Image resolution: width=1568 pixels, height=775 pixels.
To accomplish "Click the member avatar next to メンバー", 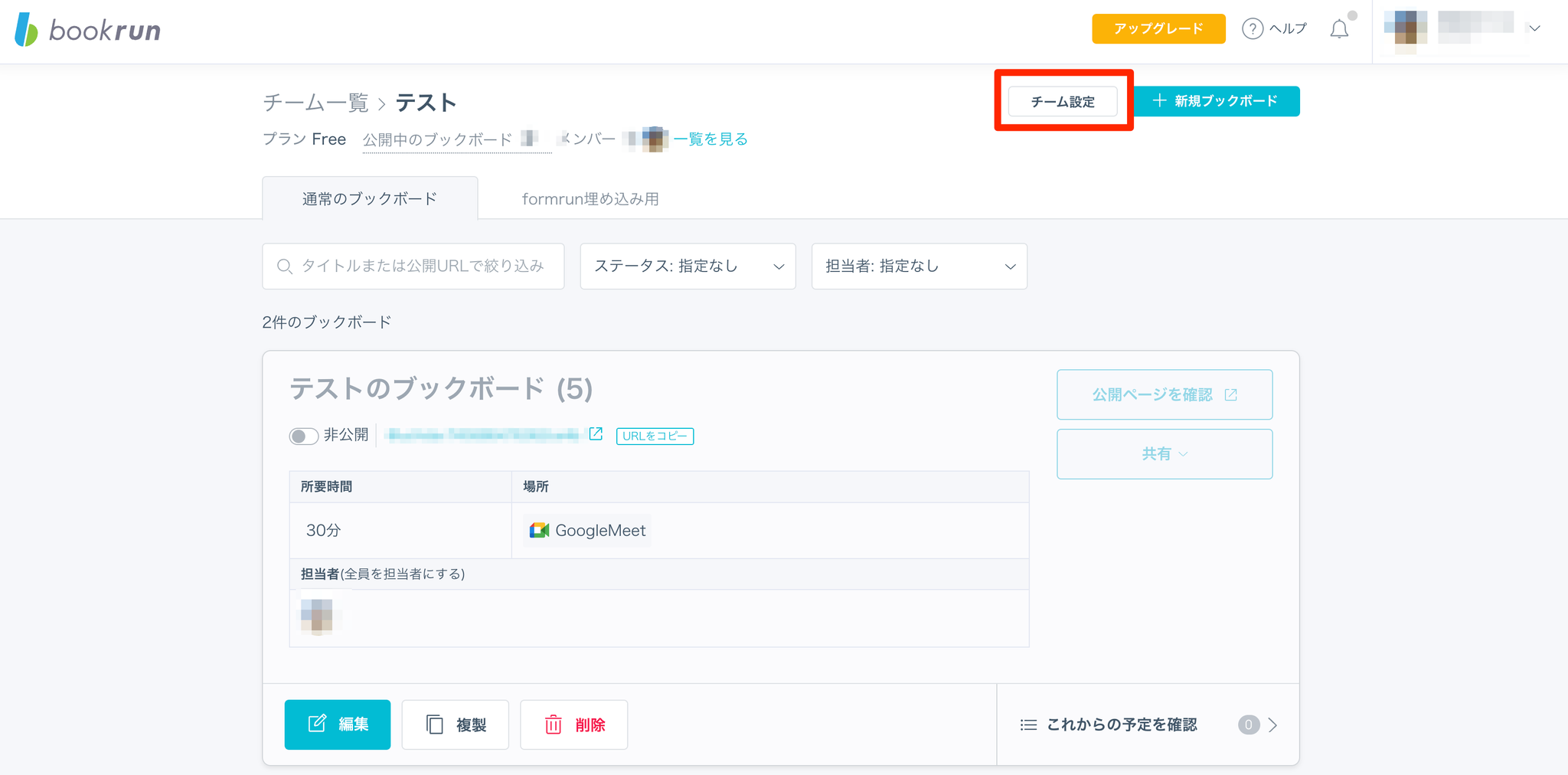I will coord(655,139).
